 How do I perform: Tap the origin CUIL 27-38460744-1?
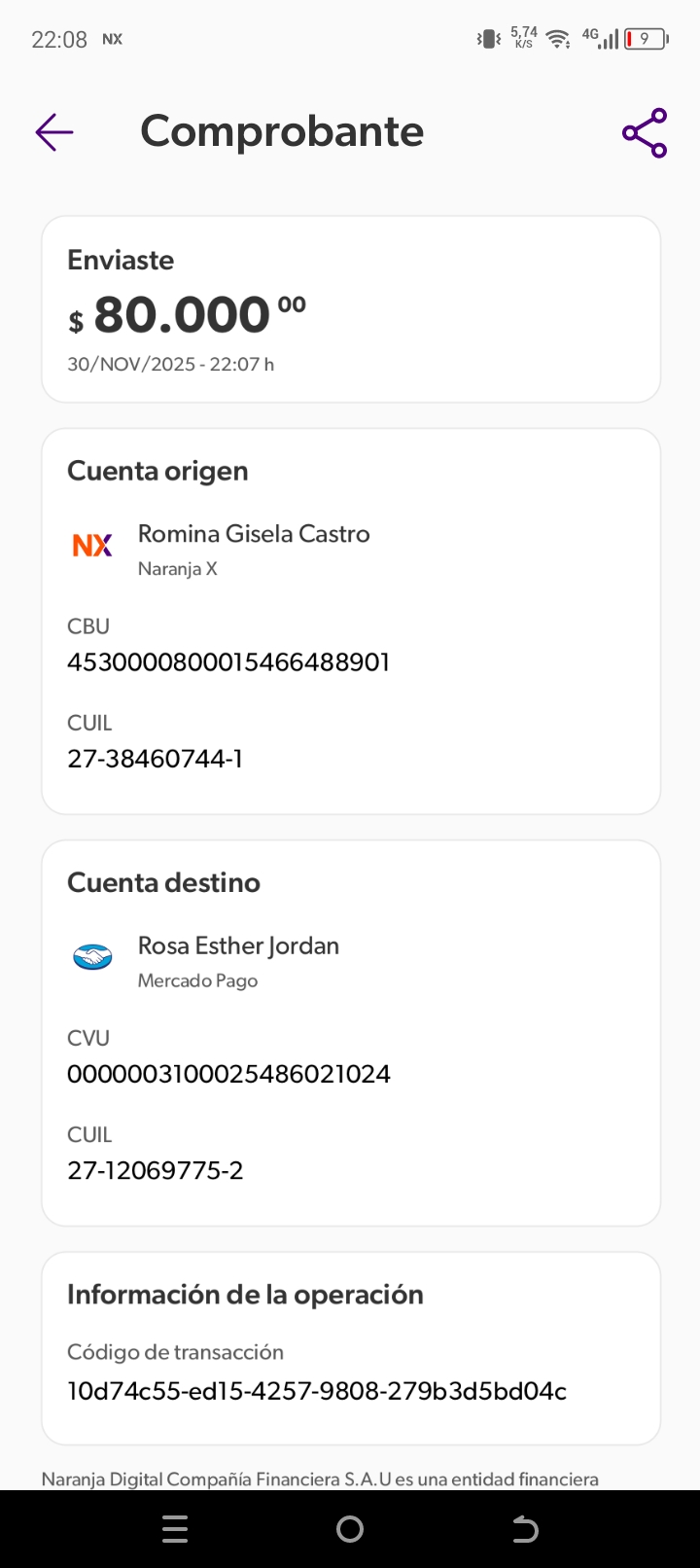click(156, 759)
